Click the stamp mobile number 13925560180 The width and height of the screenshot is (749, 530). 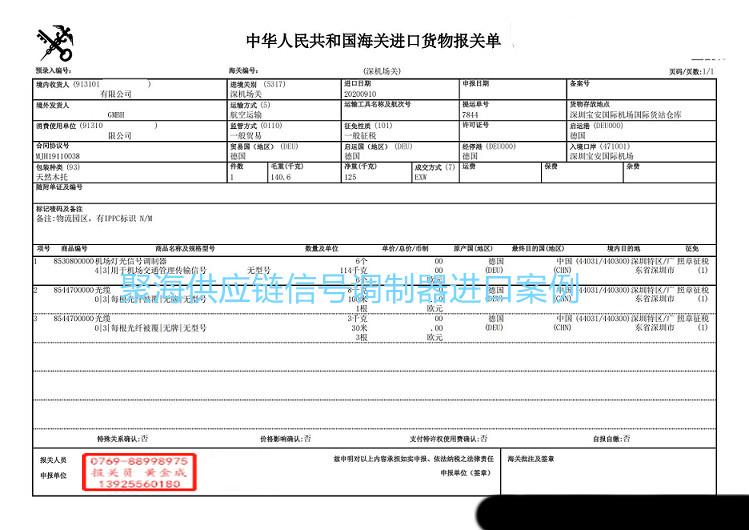tap(139, 484)
